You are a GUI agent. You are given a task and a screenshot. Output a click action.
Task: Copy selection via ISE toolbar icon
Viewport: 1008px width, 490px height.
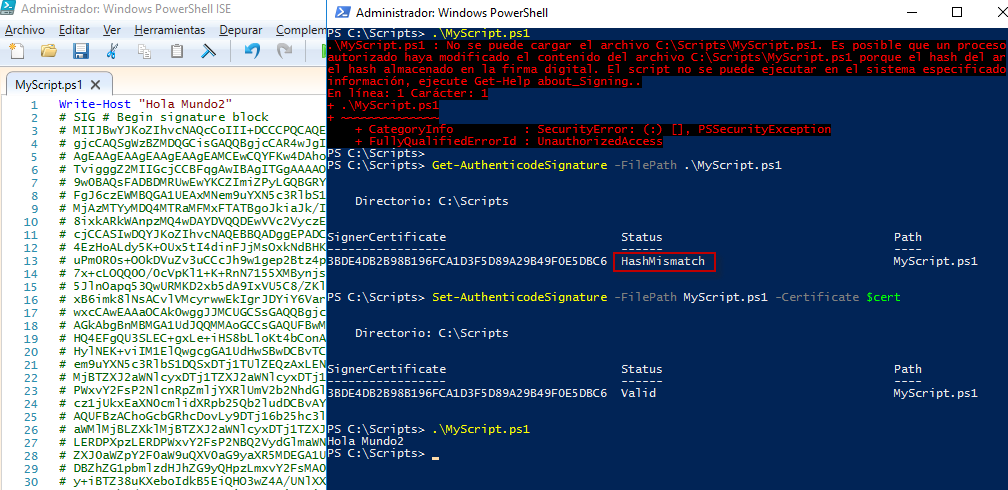pyautogui.click(x=145, y=51)
